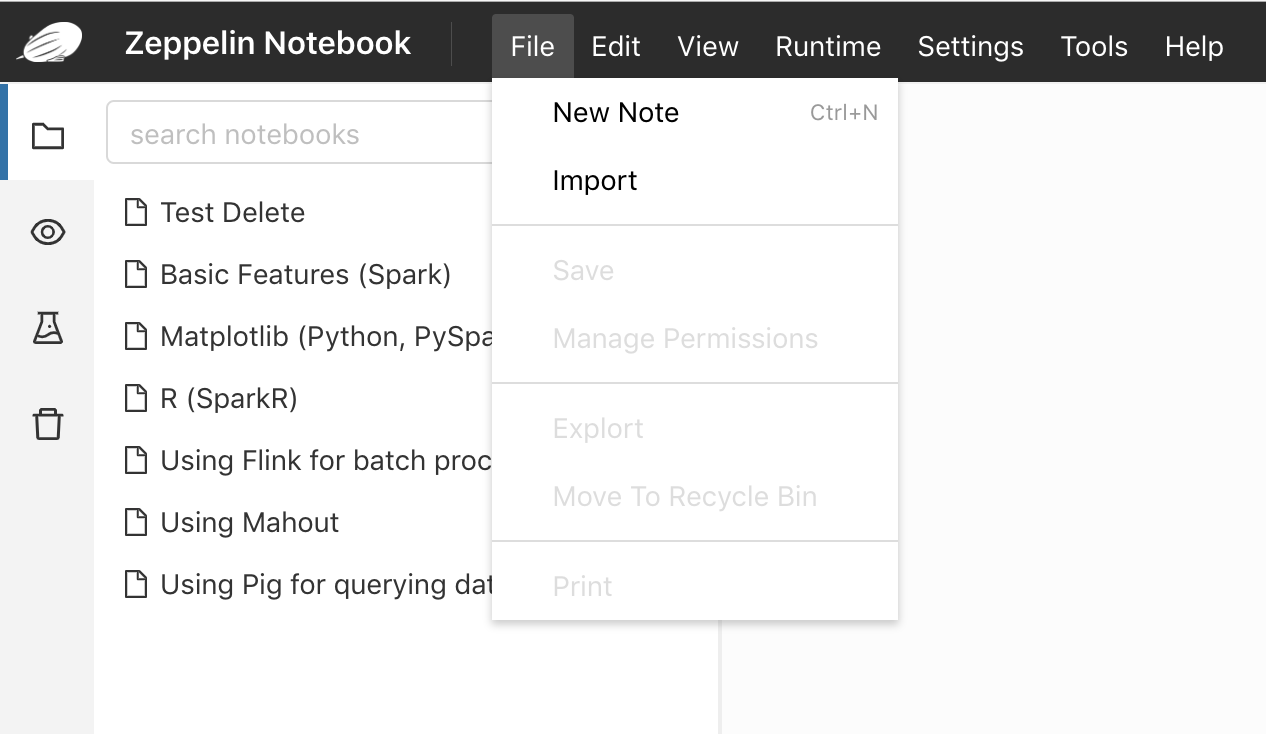The height and width of the screenshot is (734, 1266).
Task: Click the search notebooks input field
Action: coord(300,134)
